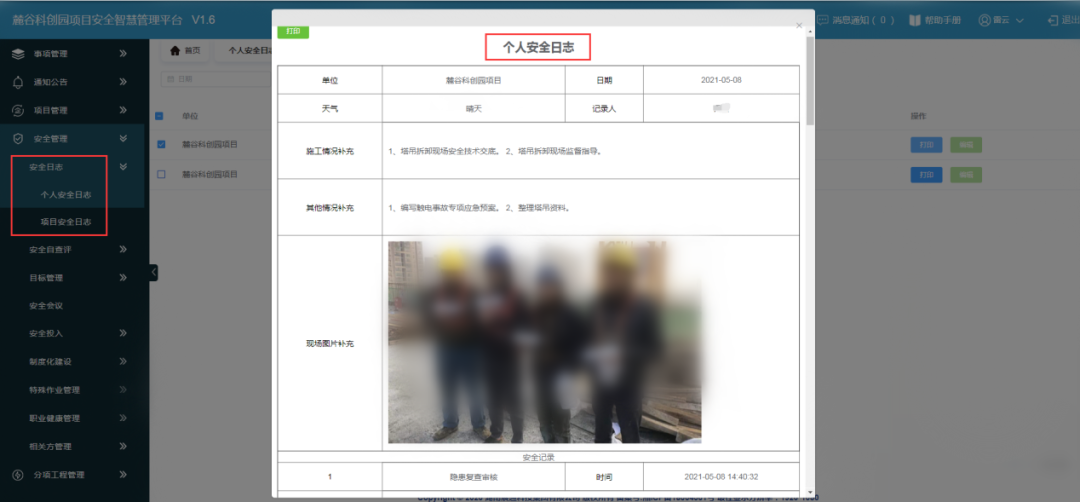Click the 退出 logout icon
The height and width of the screenshot is (502, 1080).
pyautogui.click(x=1052, y=20)
